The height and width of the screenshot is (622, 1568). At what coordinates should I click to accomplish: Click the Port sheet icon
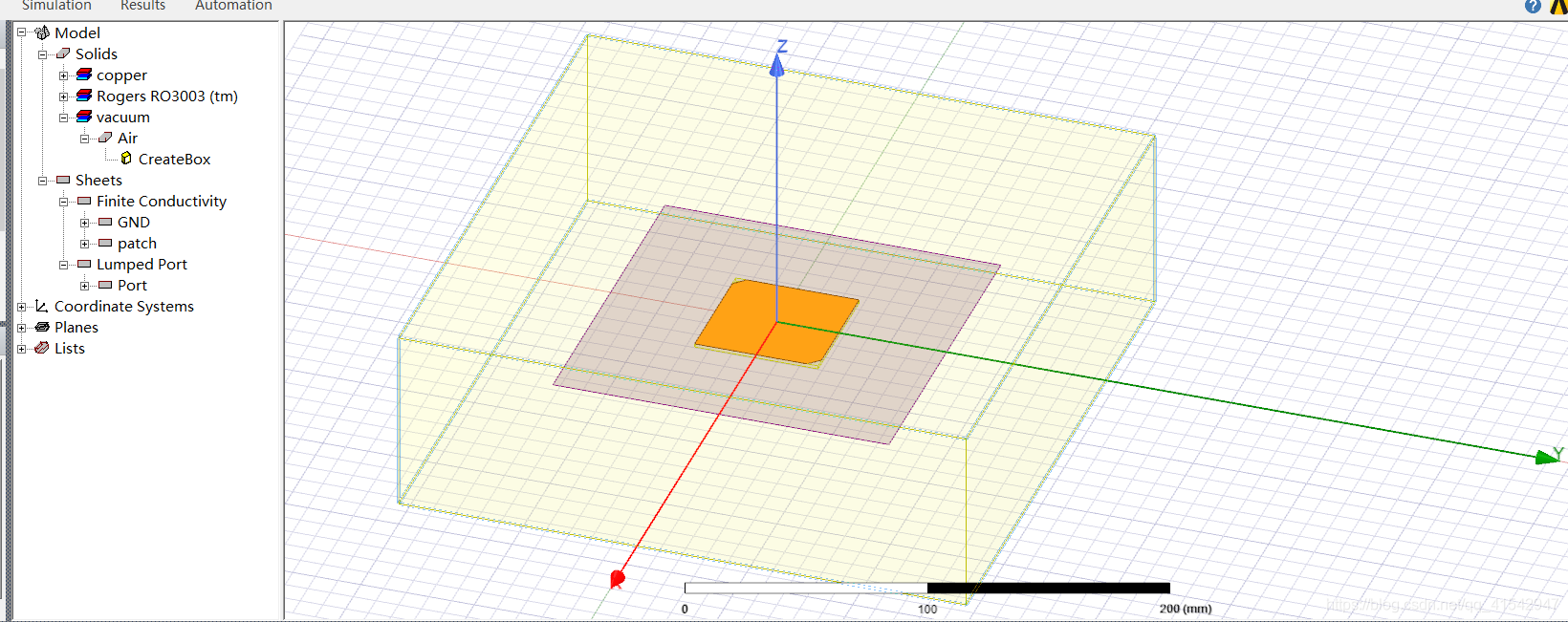pos(105,285)
